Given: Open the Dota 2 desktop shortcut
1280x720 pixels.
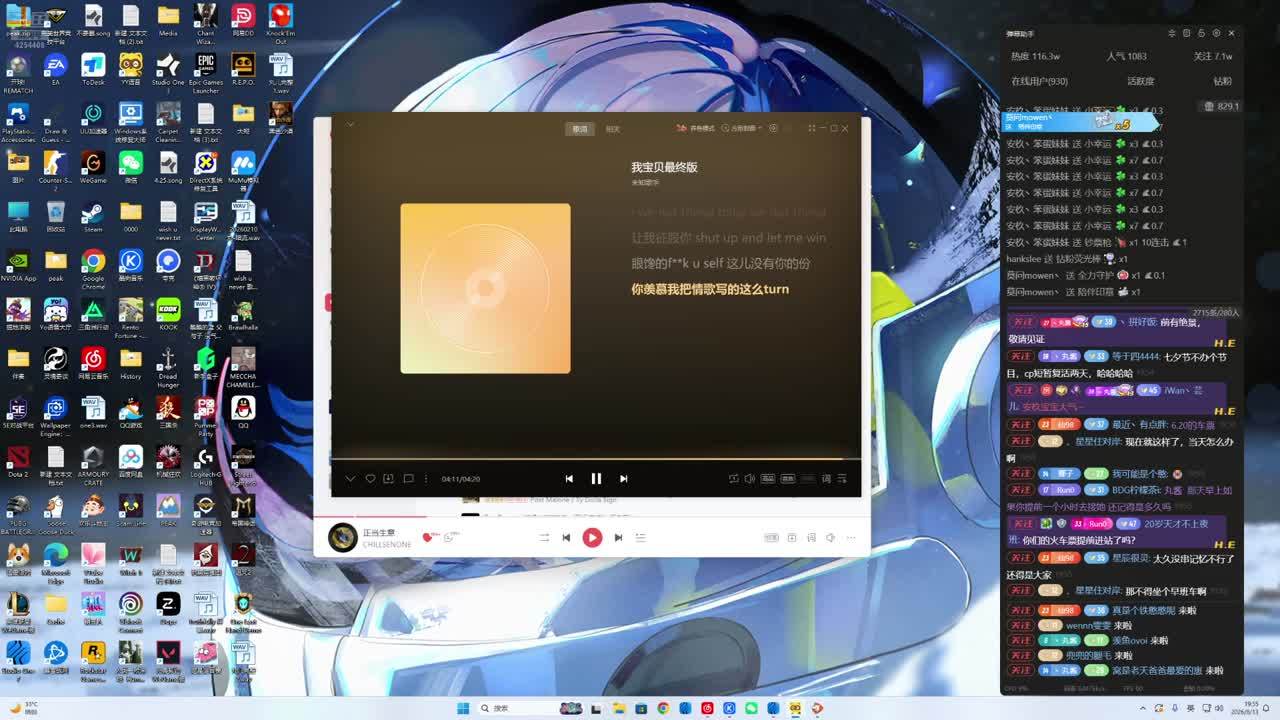Looking at the screenshot, I should coord(18,462).
